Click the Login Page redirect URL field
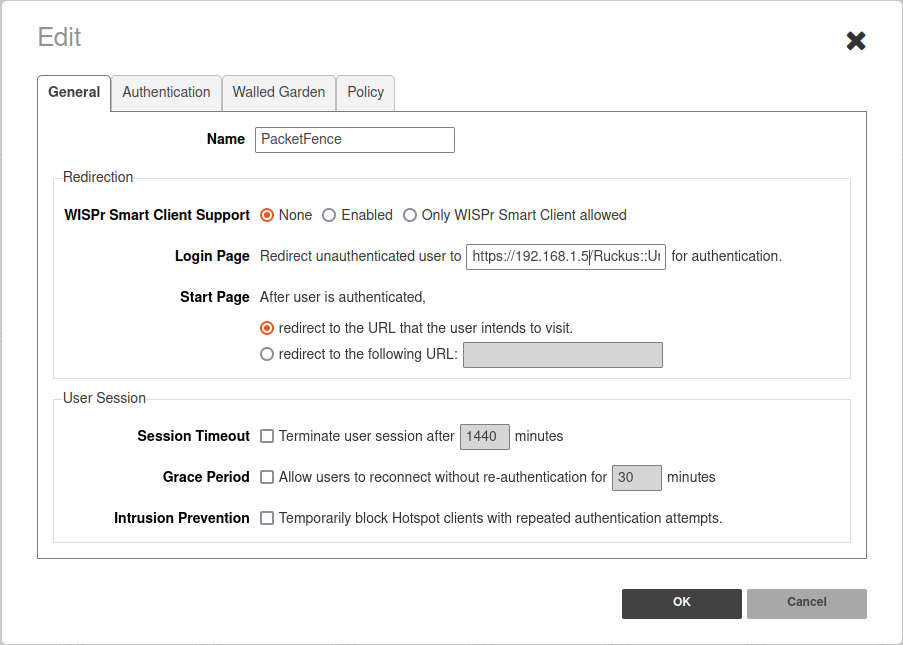 [565, 257]
